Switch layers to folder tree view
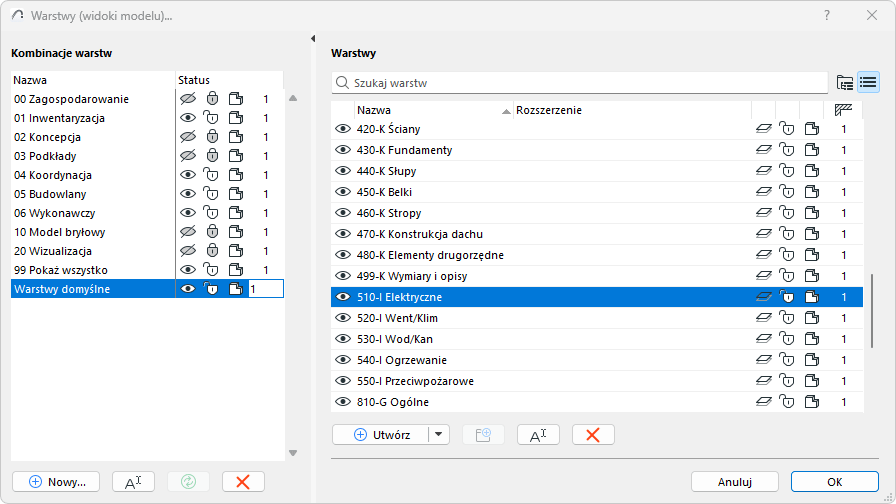This screenshot has width=896, height=504. point(845,83)
